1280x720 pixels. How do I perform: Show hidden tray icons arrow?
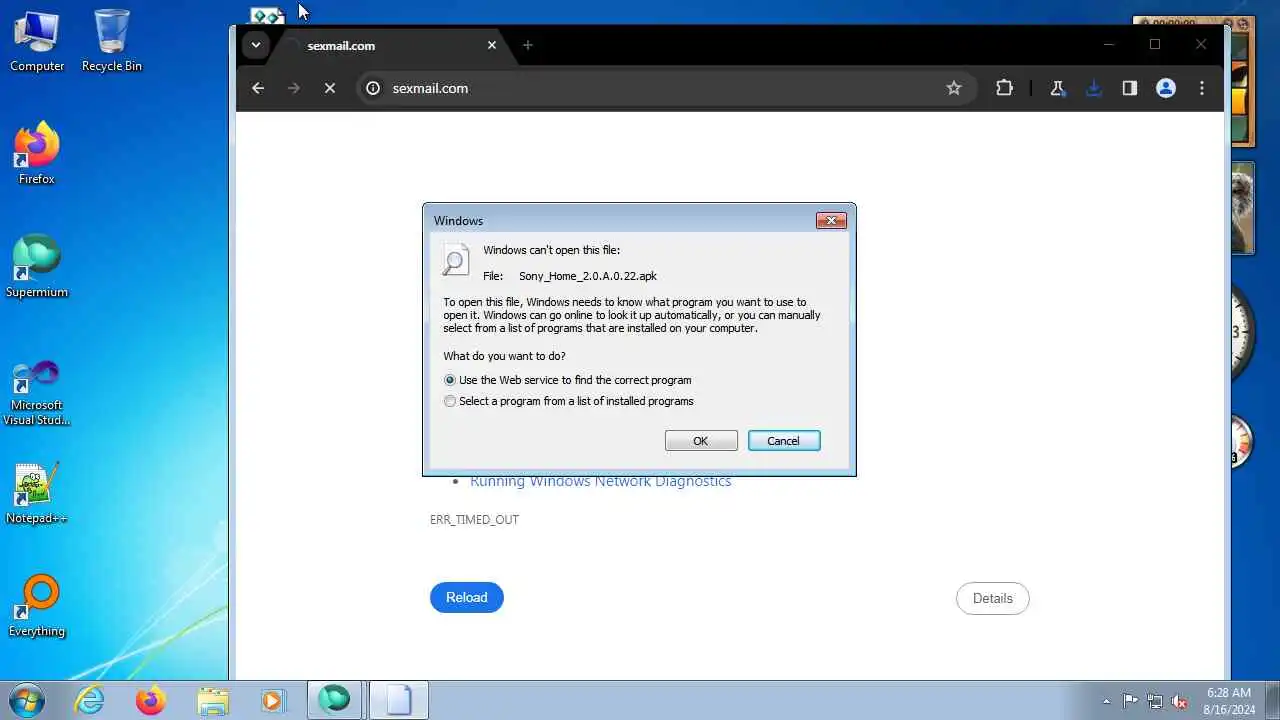(1106, 701)
